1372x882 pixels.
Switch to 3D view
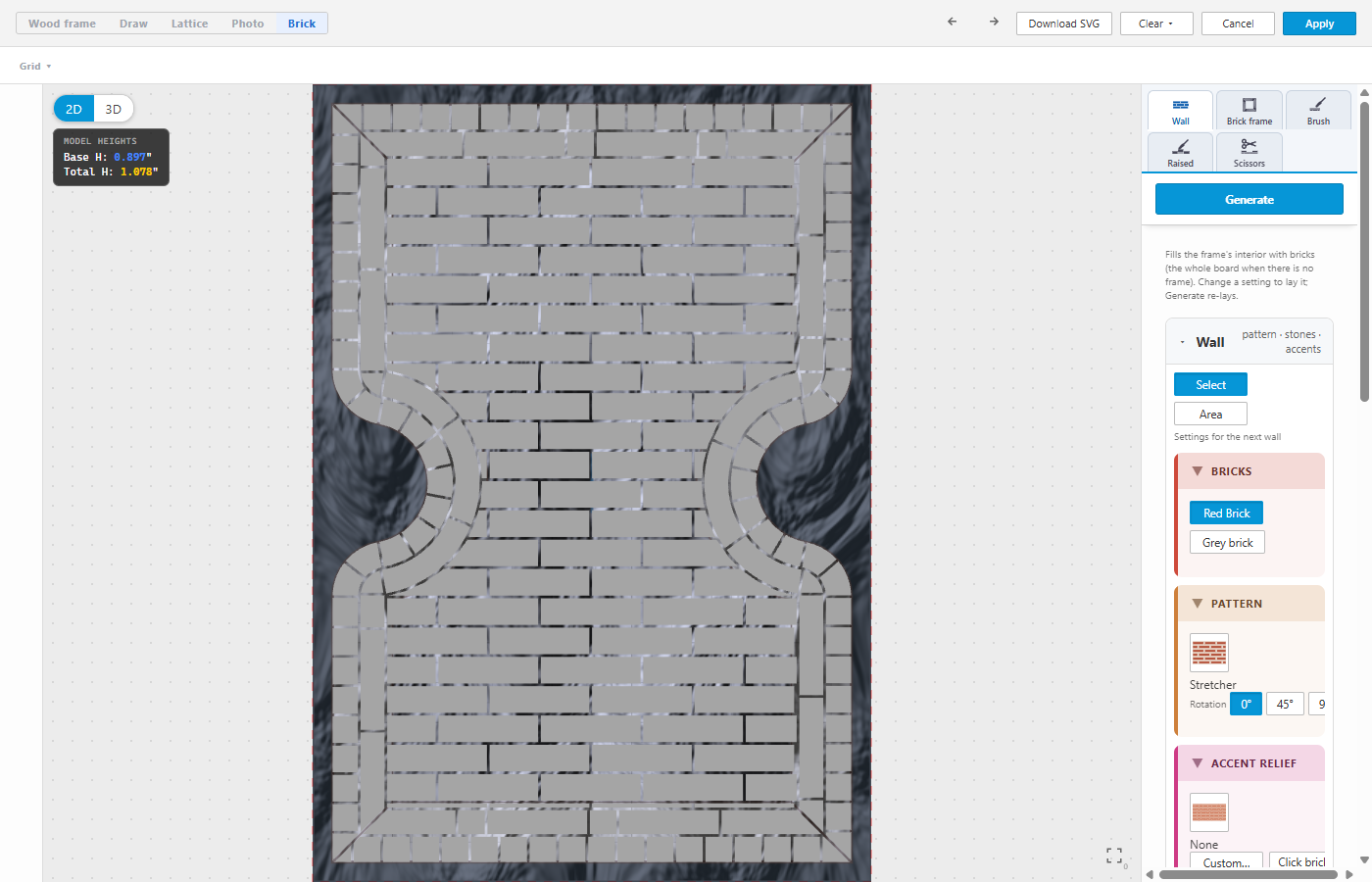[x=114, y=109]
